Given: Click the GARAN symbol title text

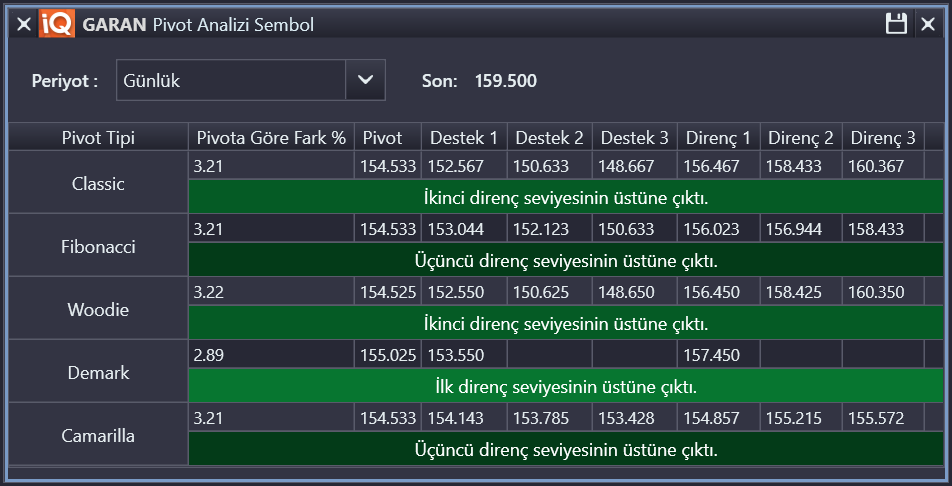Looking at the screenshot, I should click(x=115, y=24).
